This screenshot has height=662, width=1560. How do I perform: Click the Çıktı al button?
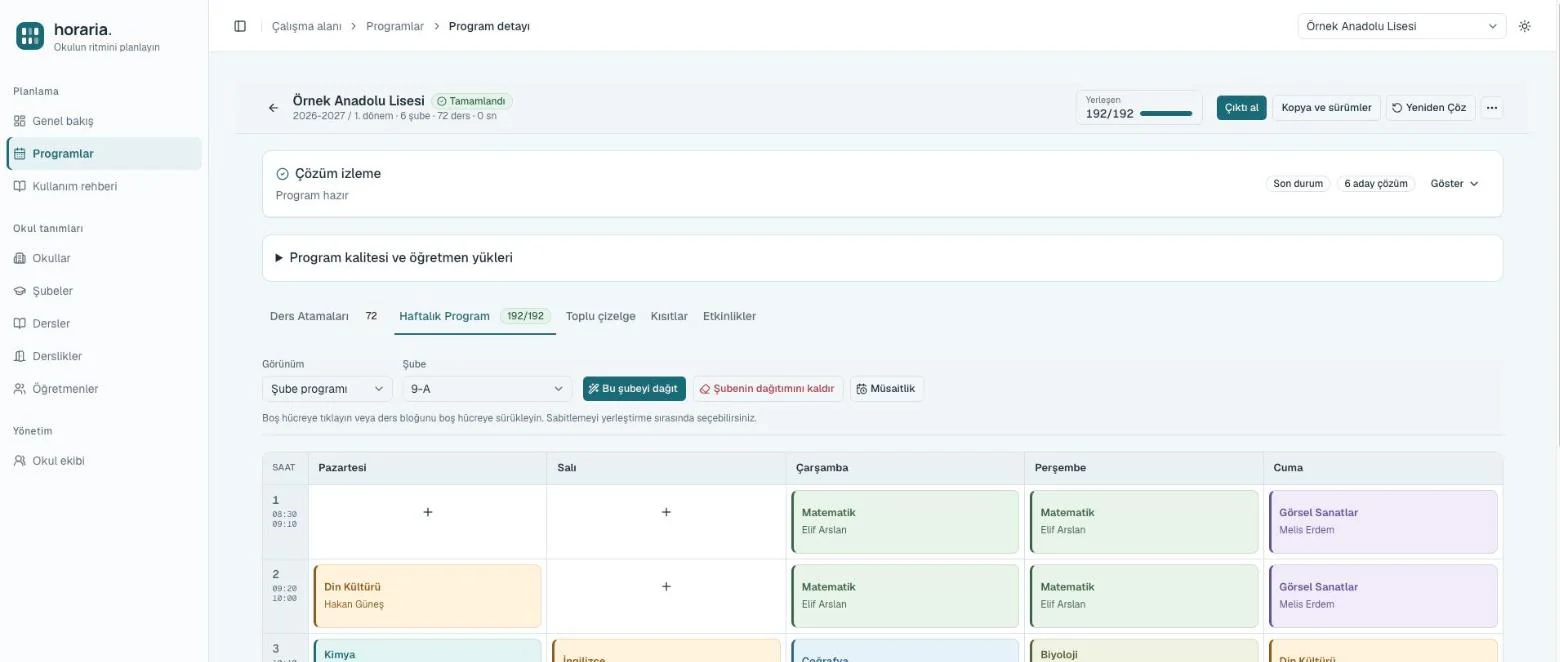1242,108
